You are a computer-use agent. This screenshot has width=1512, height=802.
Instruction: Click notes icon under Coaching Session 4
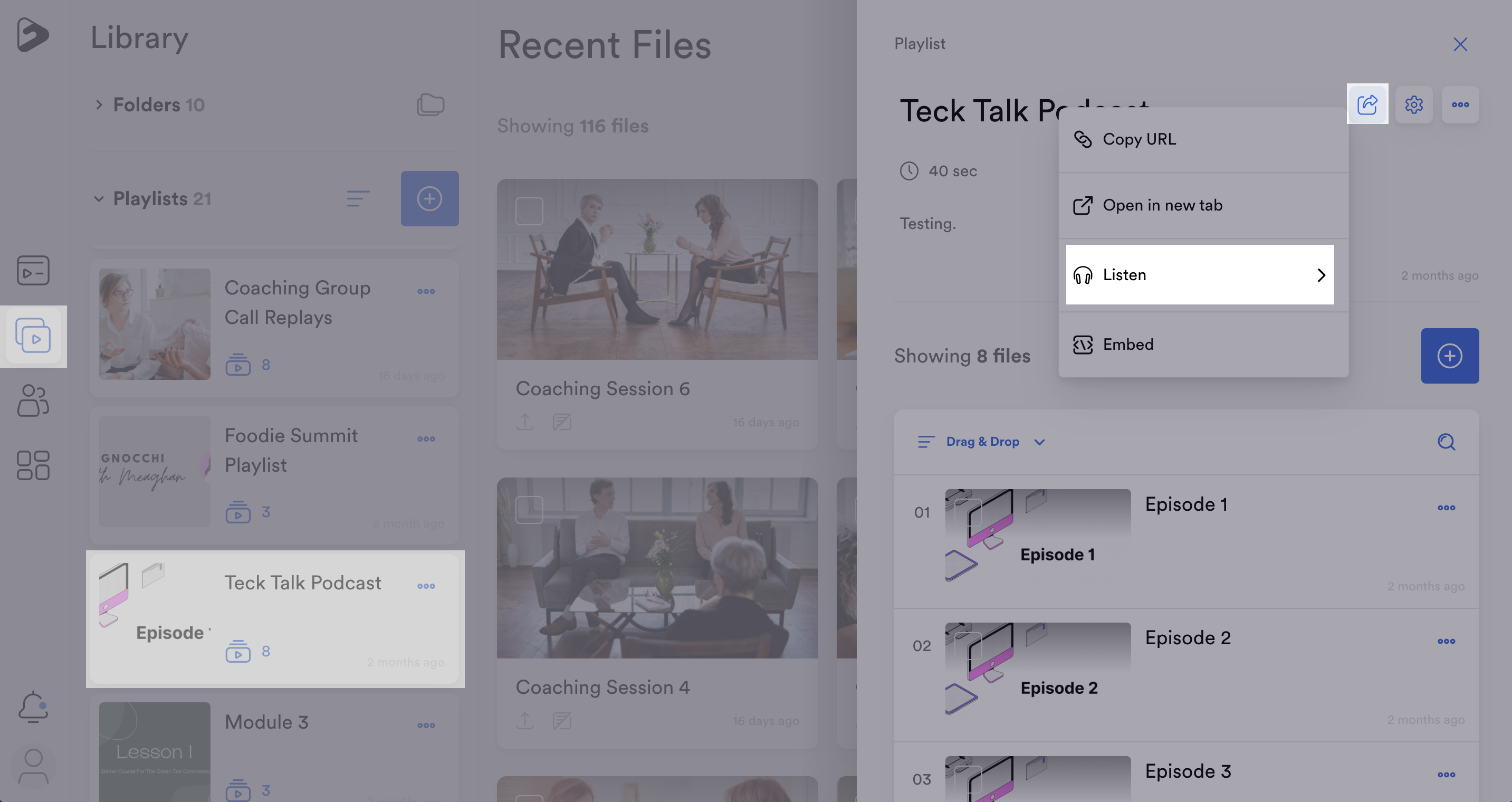(x=562, y=720)
